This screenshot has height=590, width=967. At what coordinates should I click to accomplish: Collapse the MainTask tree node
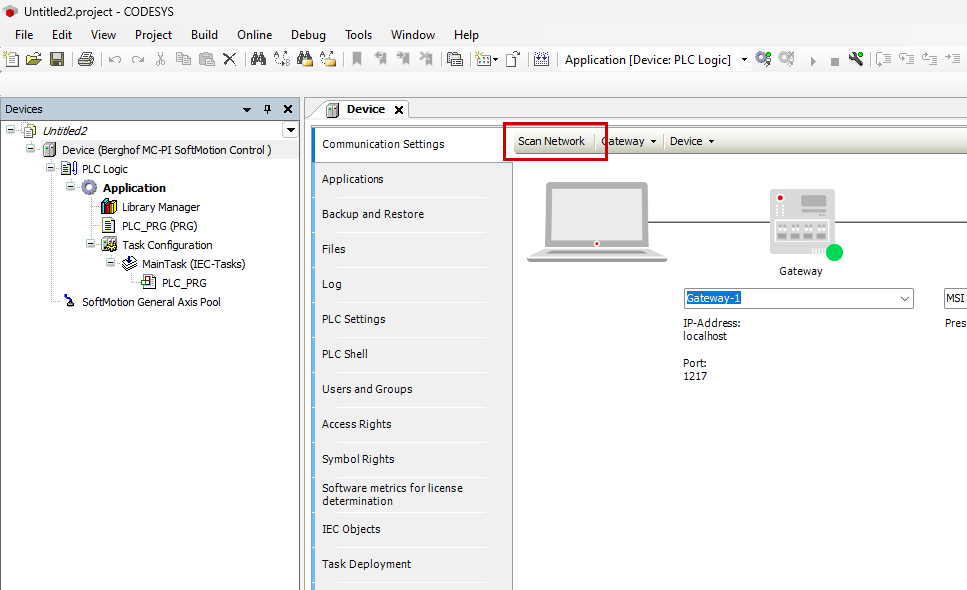(110, 263)
